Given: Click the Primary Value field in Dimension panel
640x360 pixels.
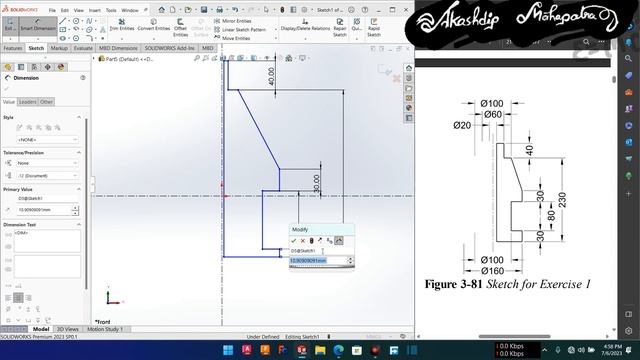Looking at the screenshot, I should click(x=44, y=210).
